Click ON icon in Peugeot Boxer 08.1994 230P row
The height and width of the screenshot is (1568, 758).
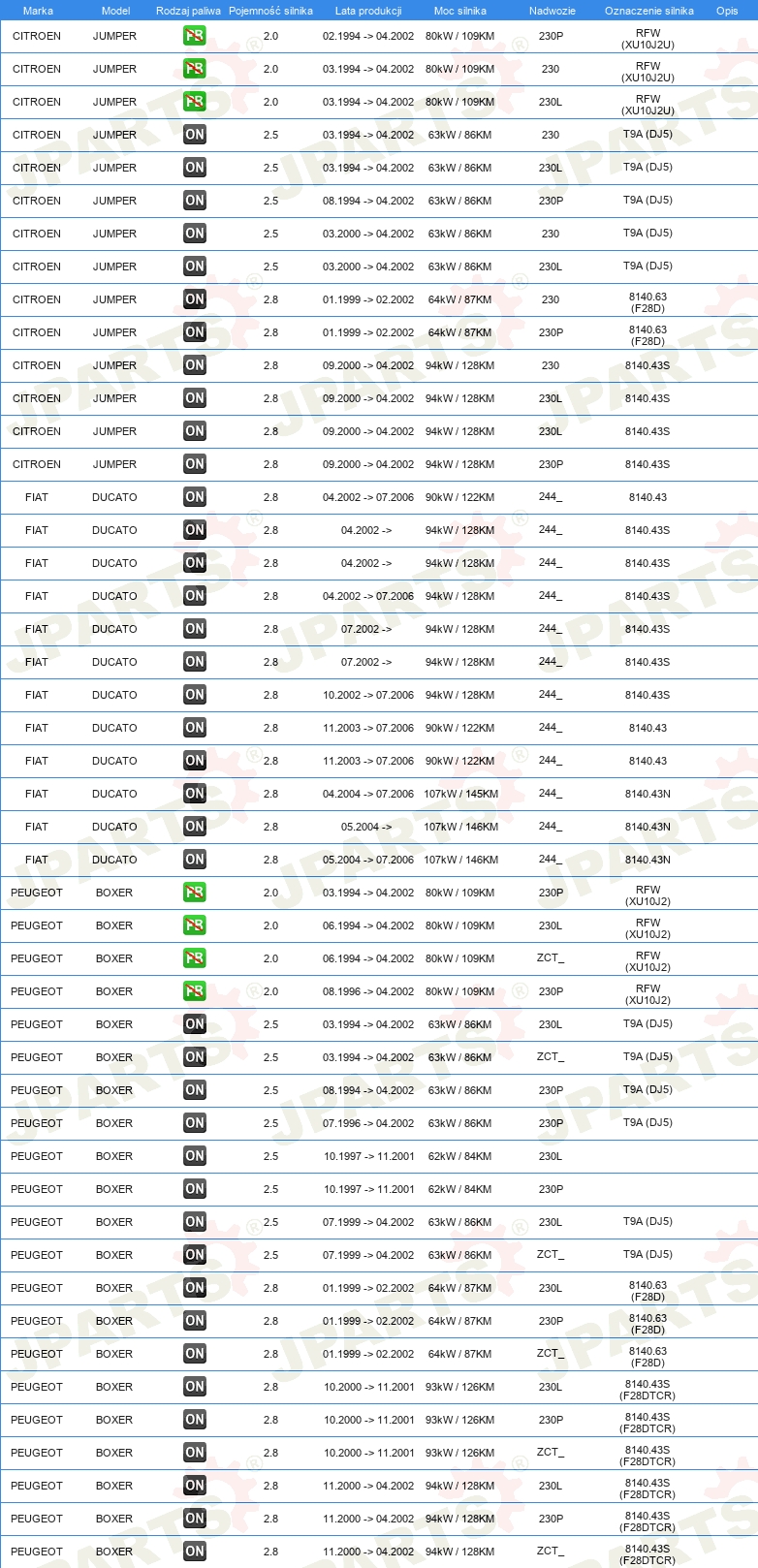click(x=195, y=1090)
